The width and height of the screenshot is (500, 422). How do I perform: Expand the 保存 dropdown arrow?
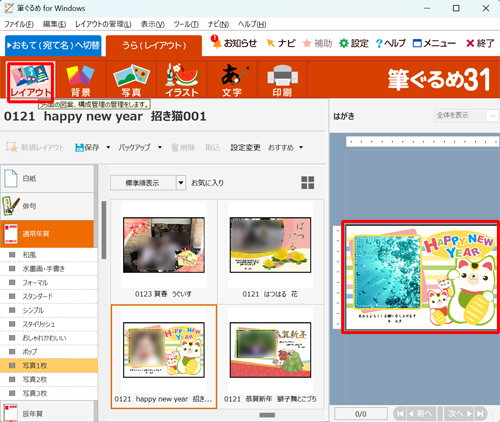point(108,147)
